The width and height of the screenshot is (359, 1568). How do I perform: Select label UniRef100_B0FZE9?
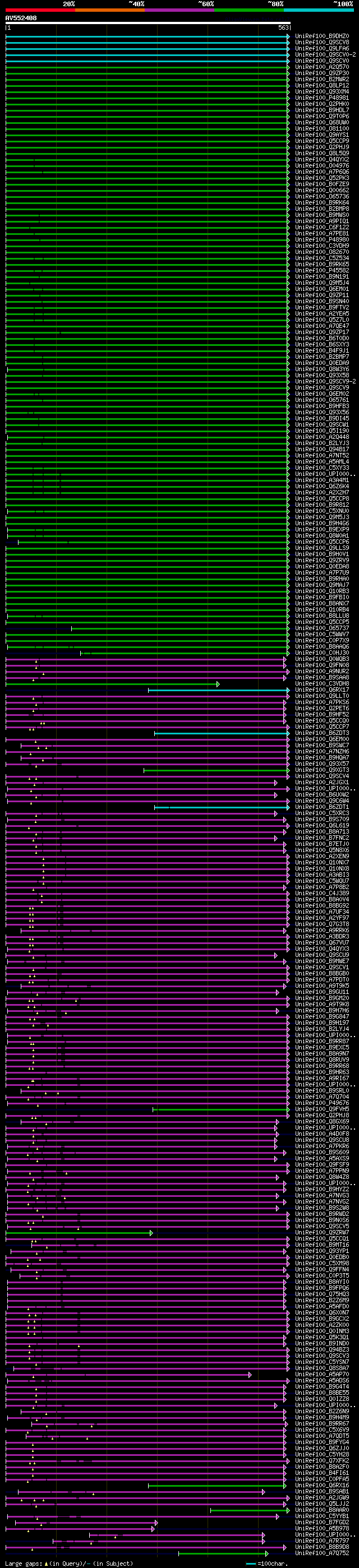(x=323, y=184)
